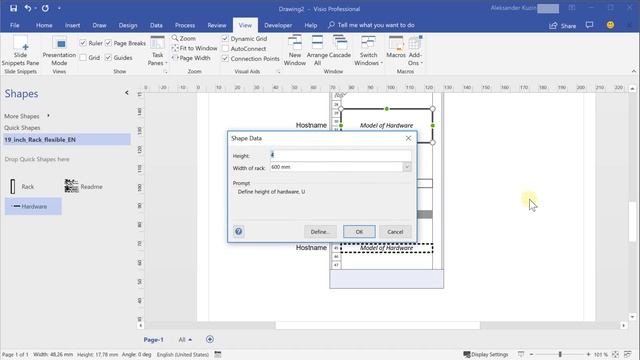Open Quick Shapes in the Shapes pane
The height and width of the screenshot is (360, 640).
pos(22,128)
